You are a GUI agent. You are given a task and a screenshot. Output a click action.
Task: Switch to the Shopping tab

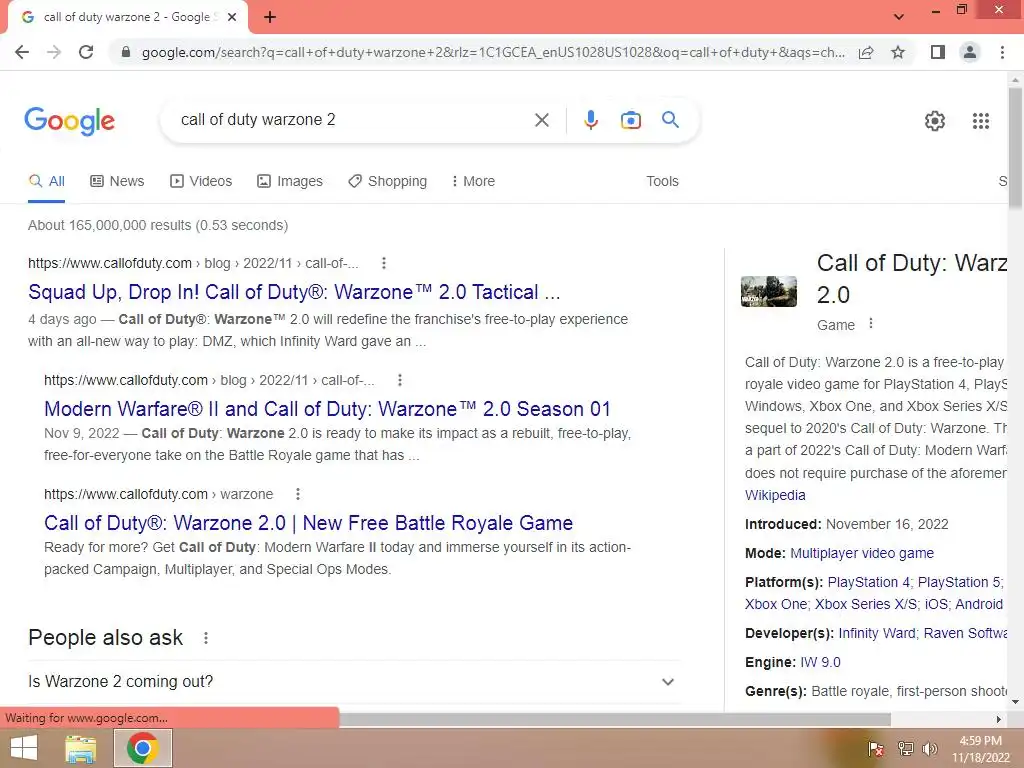[388, 182]
